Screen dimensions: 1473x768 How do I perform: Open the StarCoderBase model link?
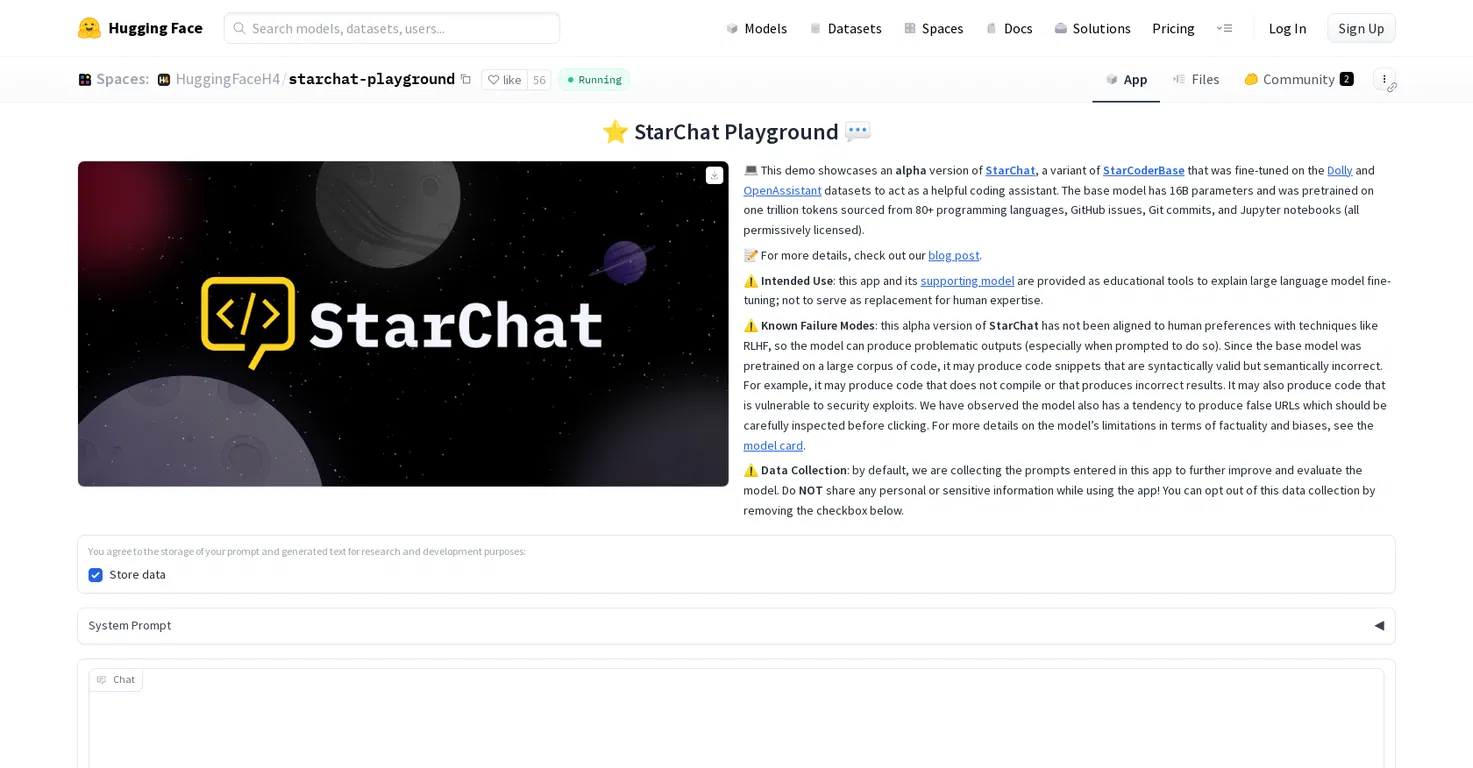(1143, 170)
